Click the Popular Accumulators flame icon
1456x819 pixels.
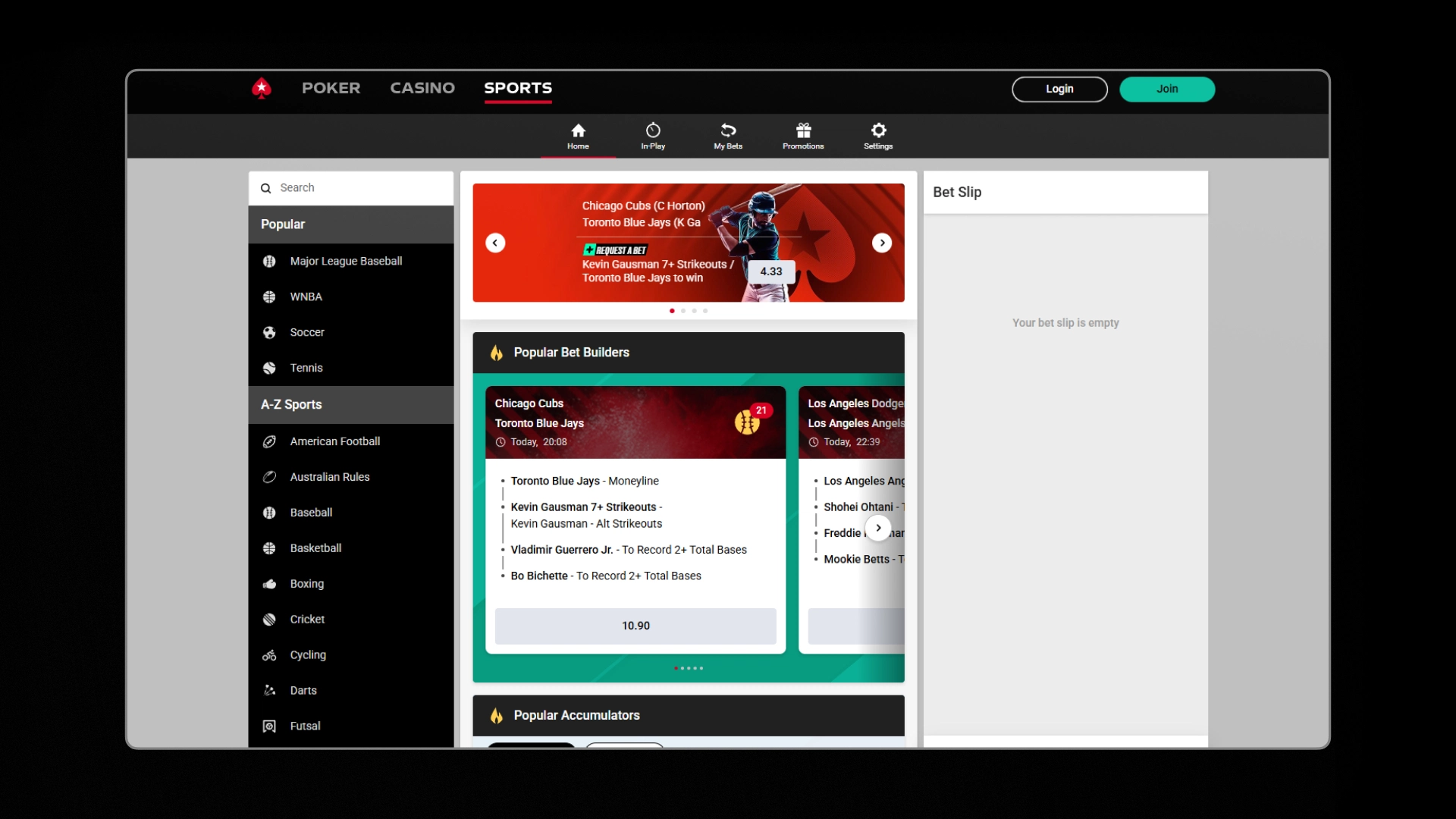point(497,716)
